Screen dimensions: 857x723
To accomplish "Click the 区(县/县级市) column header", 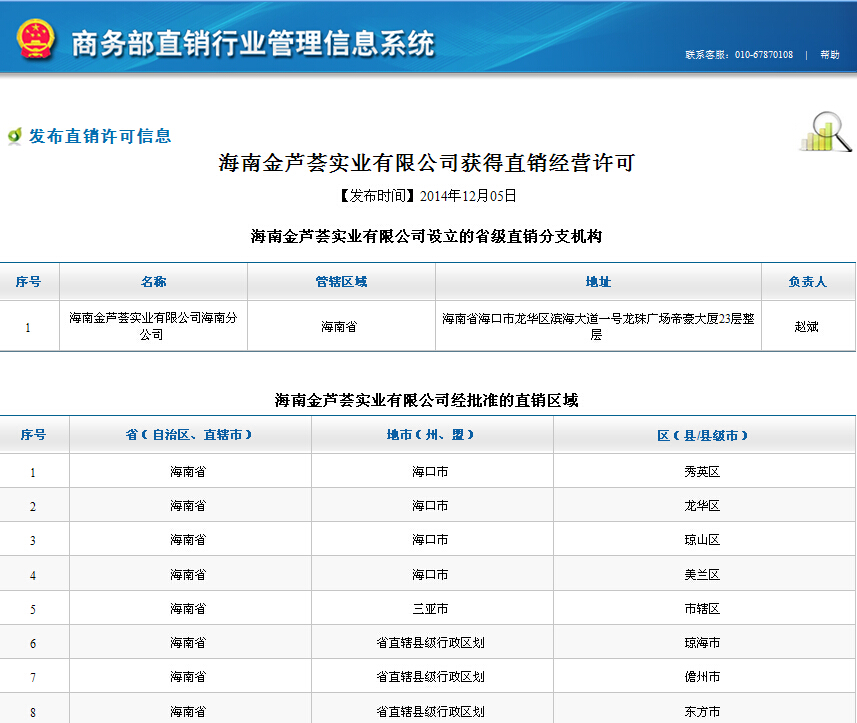I will (x=702, y=435).
